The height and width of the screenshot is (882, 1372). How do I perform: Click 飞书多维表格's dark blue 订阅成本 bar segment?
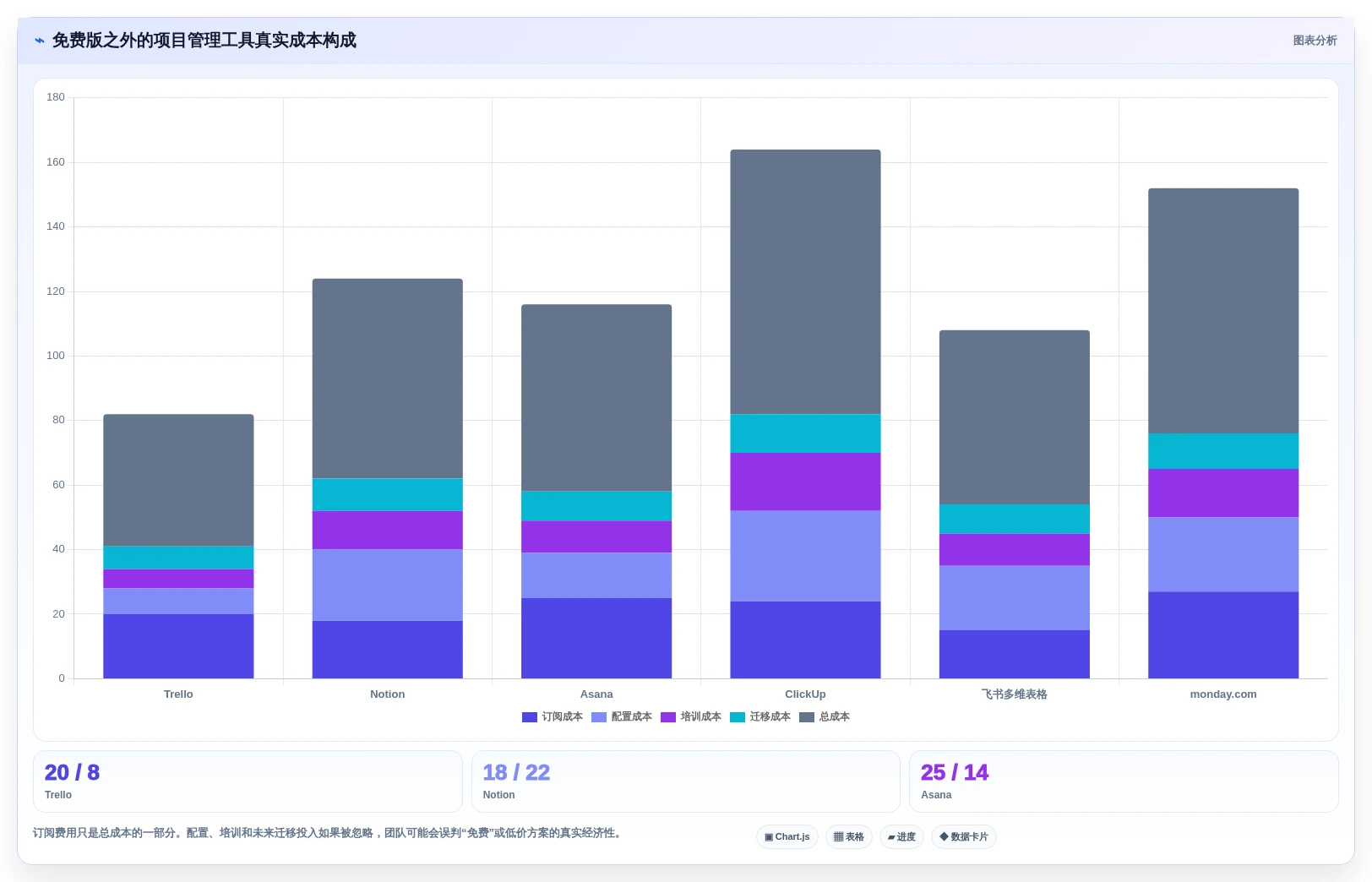pyautogui.click(x=1015, y=655)
